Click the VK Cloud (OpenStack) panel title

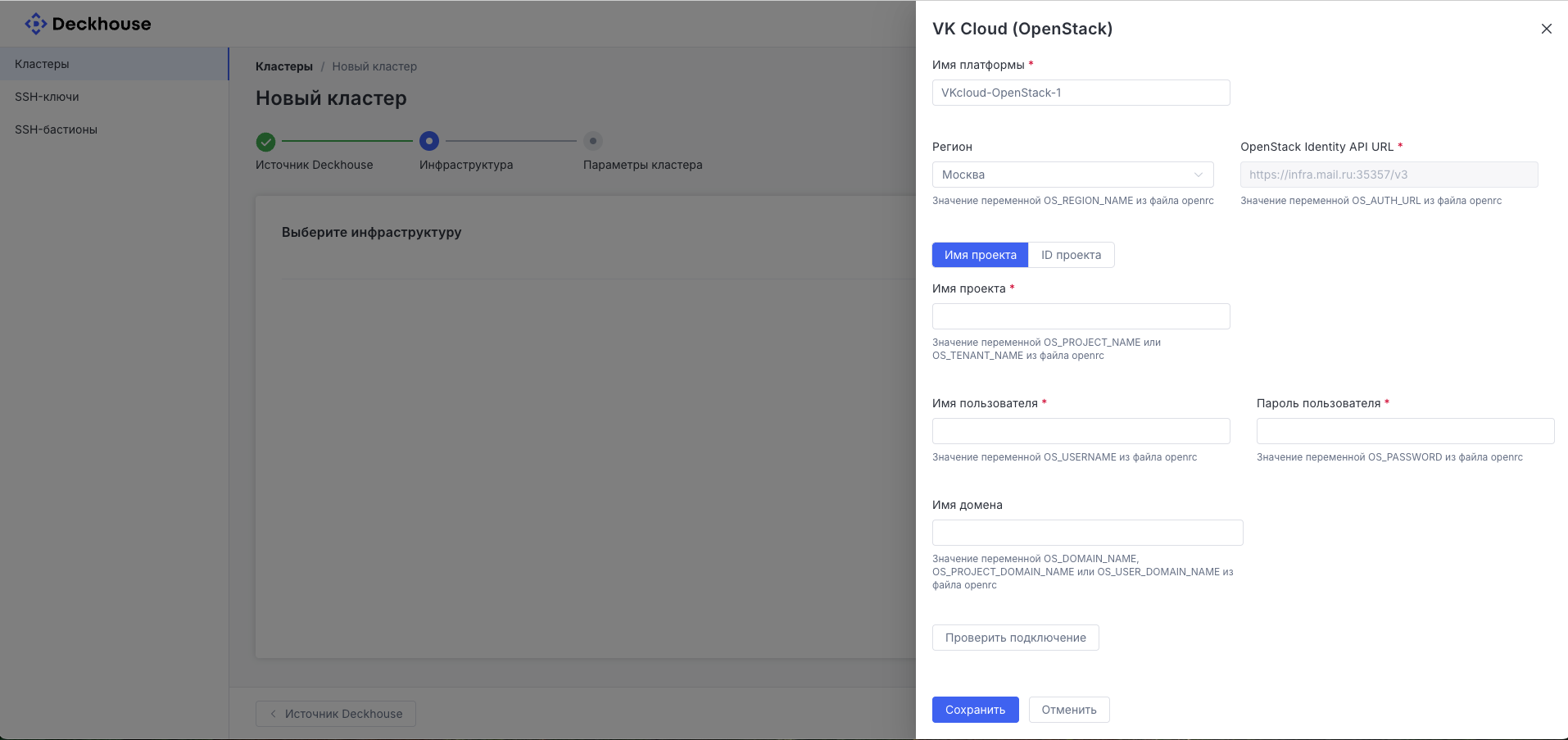pos(1022,29)
